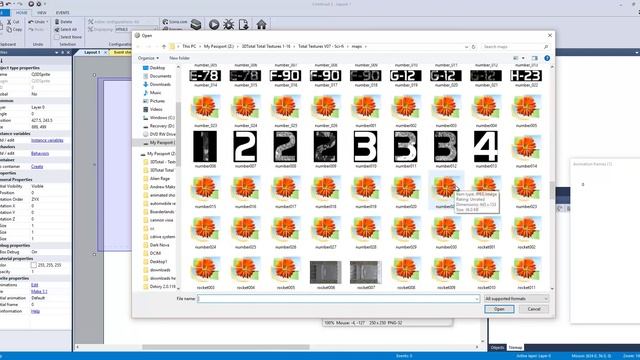Select Windows (C:) drive in navigation pane
Screen dimensions: 640x360
161,118
